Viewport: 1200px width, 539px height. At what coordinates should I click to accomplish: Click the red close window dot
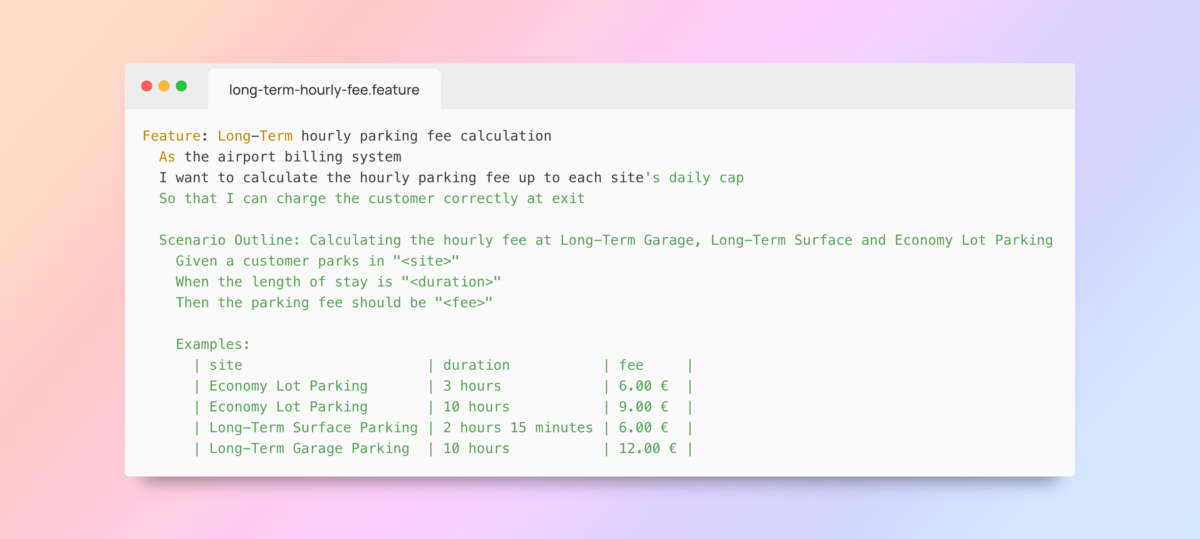pos(147,86)
